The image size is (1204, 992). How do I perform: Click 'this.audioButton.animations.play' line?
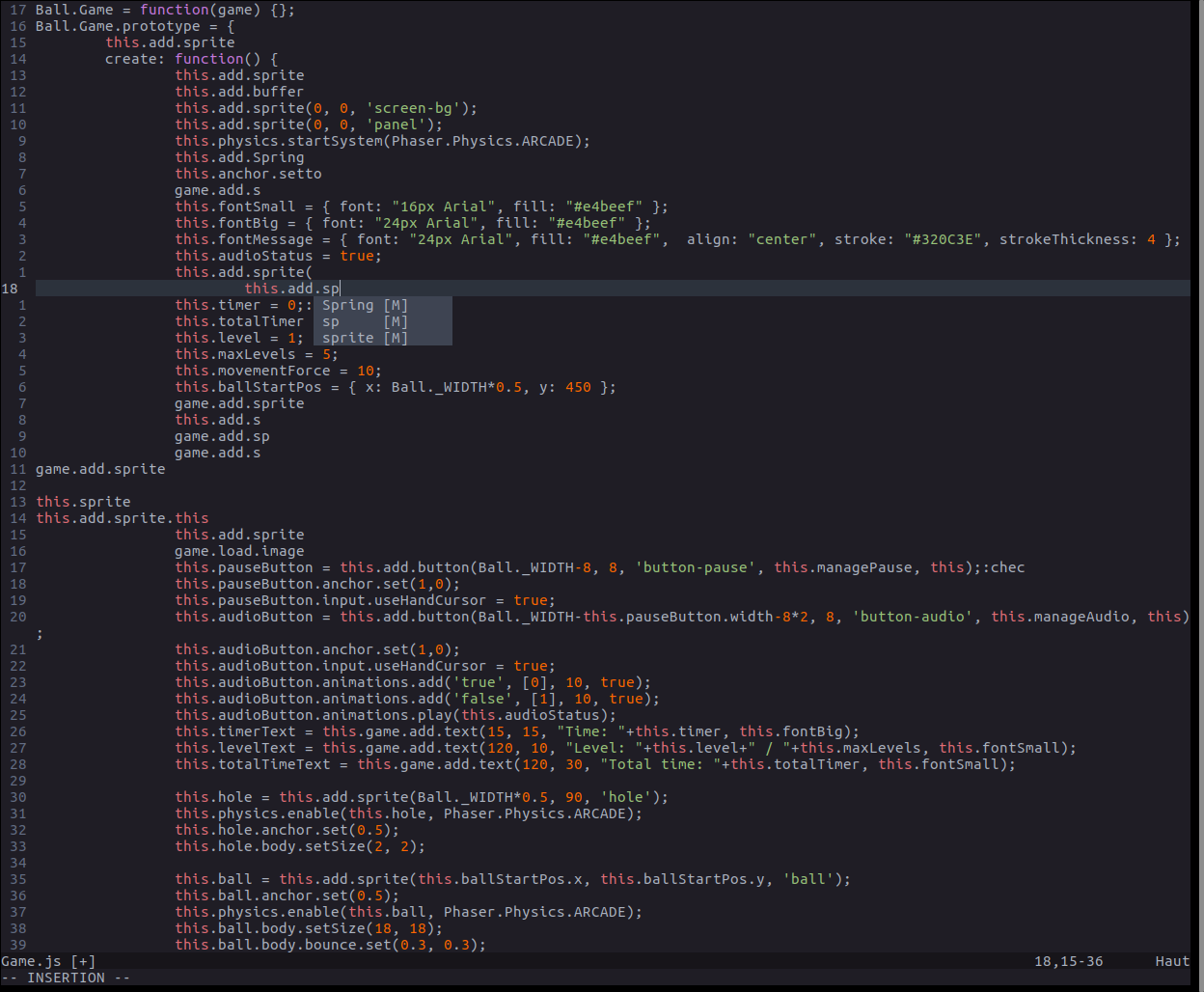pyautogui.click(x=396, y=715)
